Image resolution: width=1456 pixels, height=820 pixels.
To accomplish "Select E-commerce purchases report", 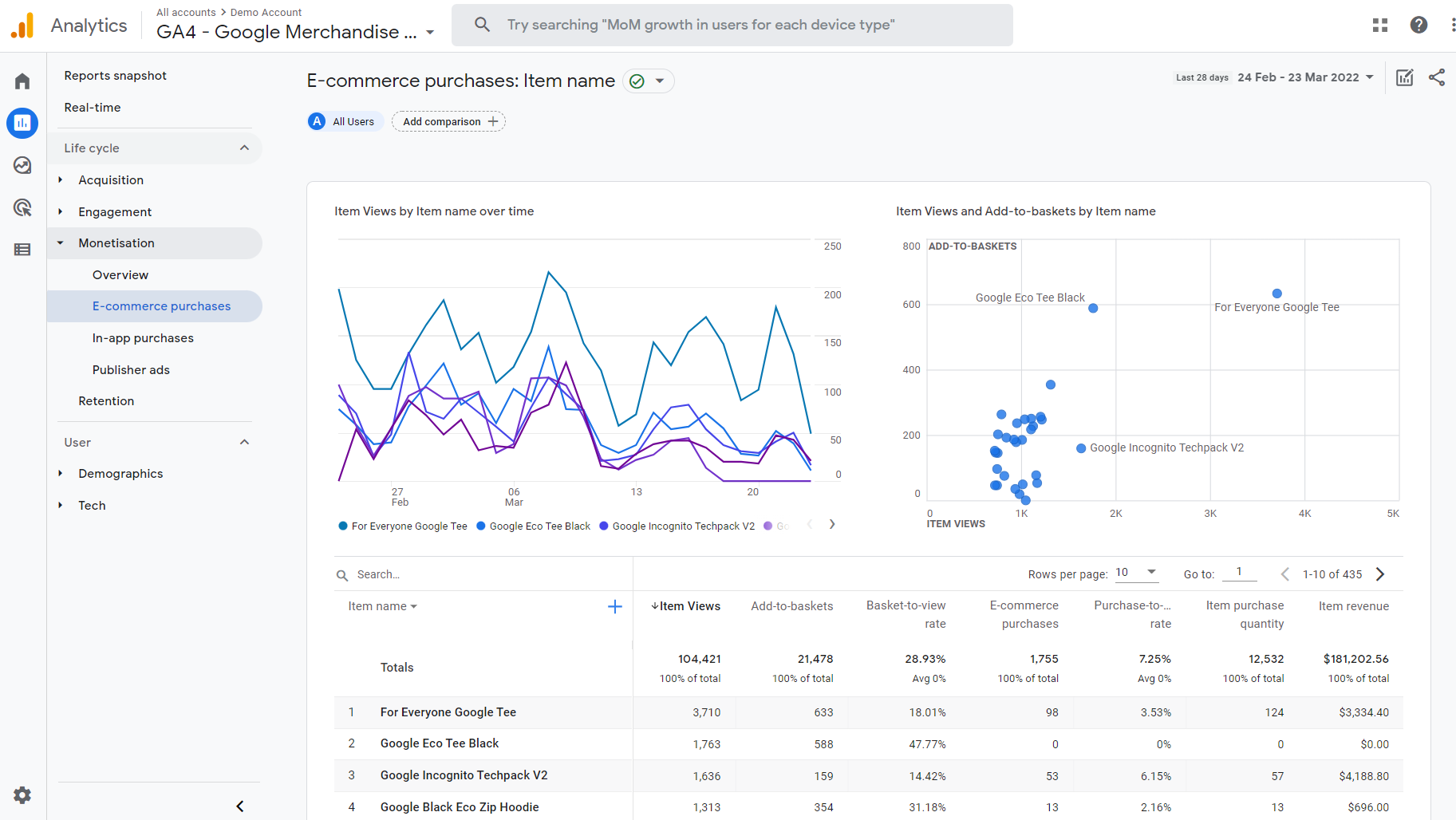I will (x=155, y=306).
